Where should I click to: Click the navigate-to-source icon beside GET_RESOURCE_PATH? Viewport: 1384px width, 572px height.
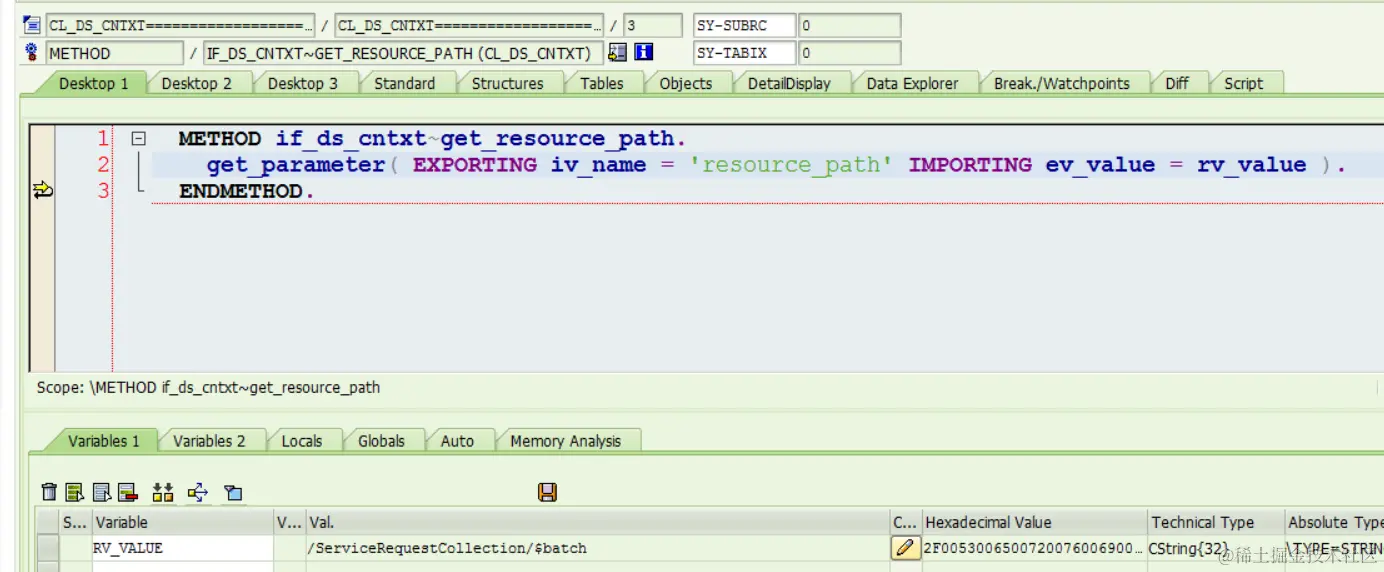pos(618,52)
